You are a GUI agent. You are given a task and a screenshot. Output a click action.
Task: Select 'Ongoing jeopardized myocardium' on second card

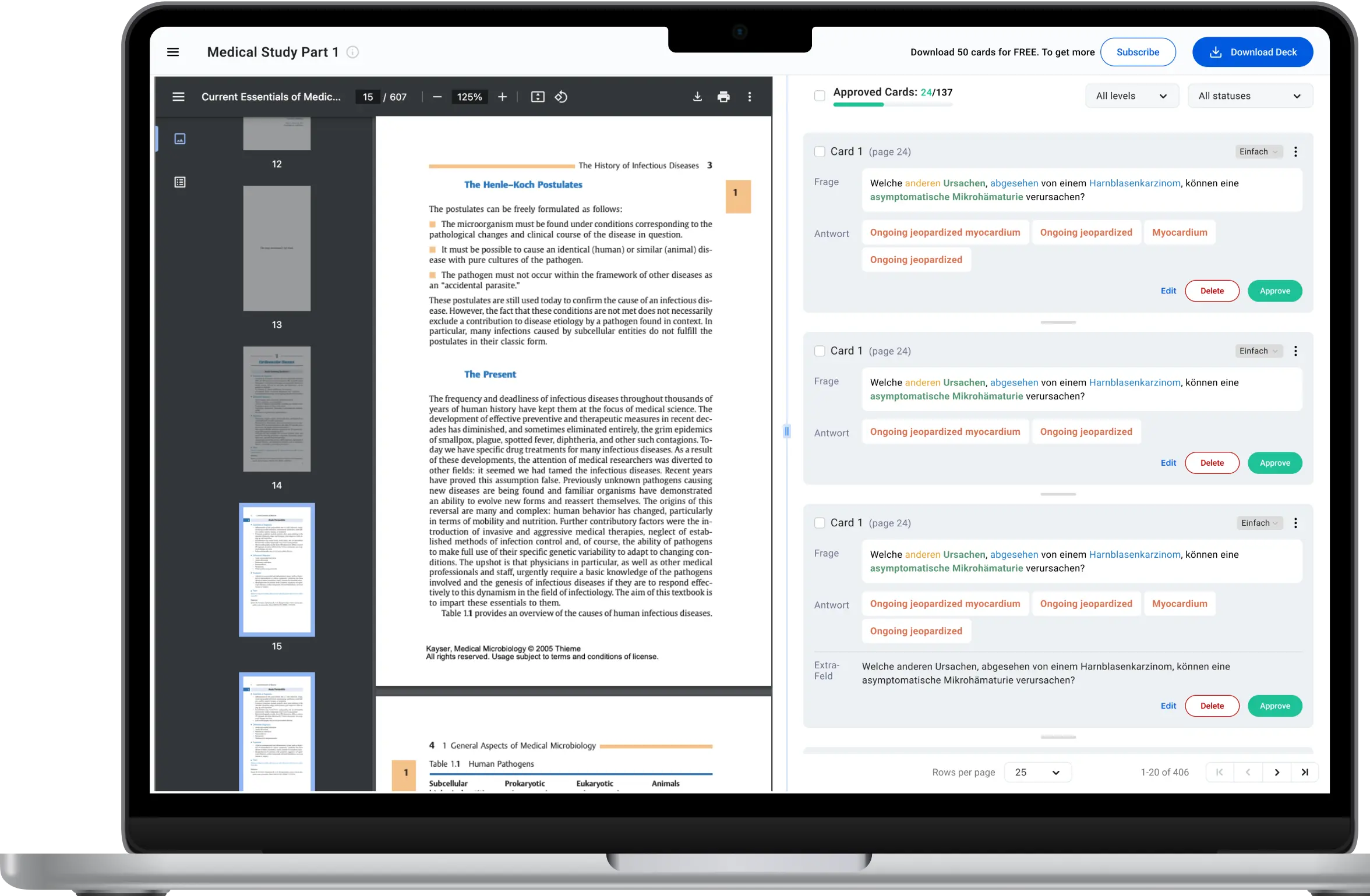pyautogui.click(x=945, y=431)
